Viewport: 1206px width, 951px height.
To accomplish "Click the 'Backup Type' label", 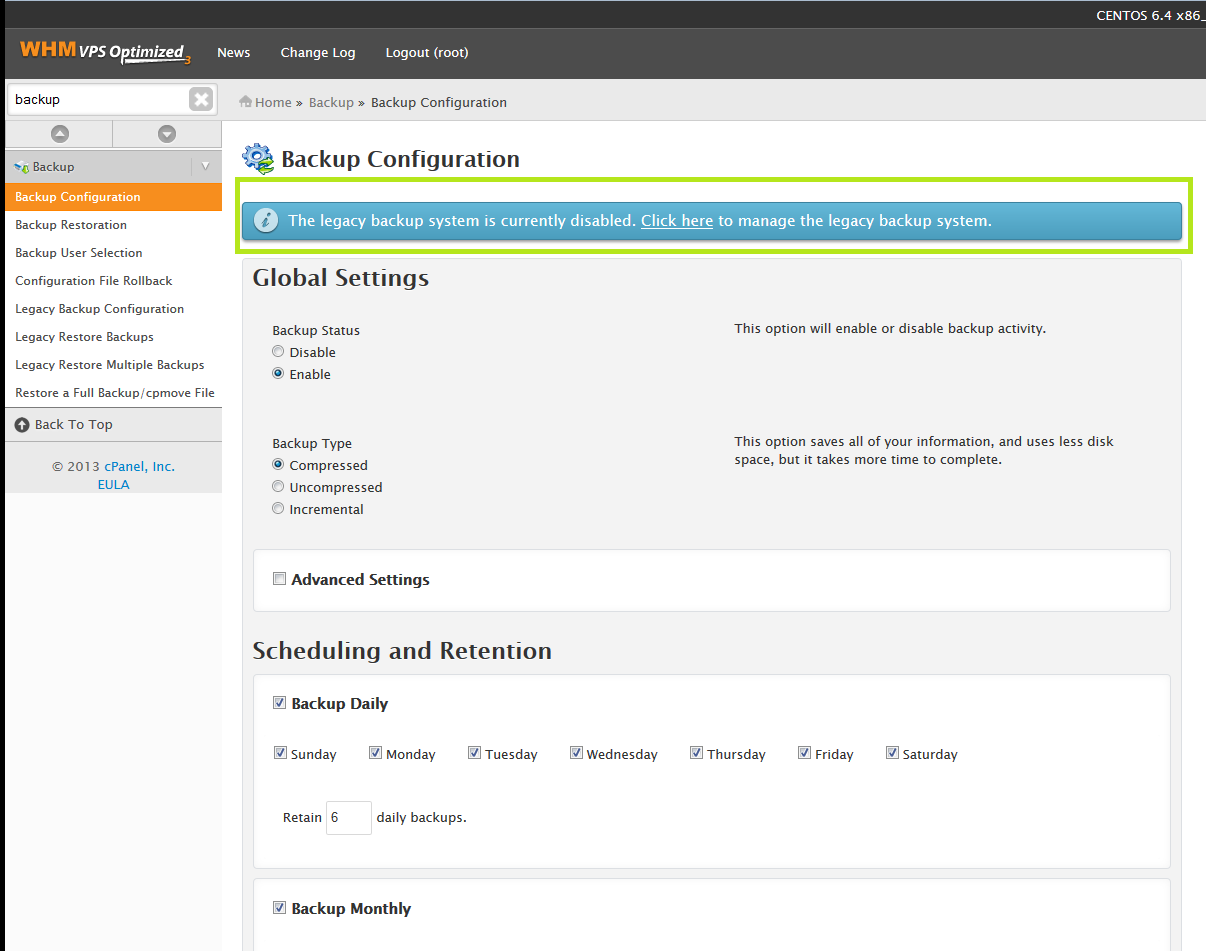I will click(x=312, y=444).
